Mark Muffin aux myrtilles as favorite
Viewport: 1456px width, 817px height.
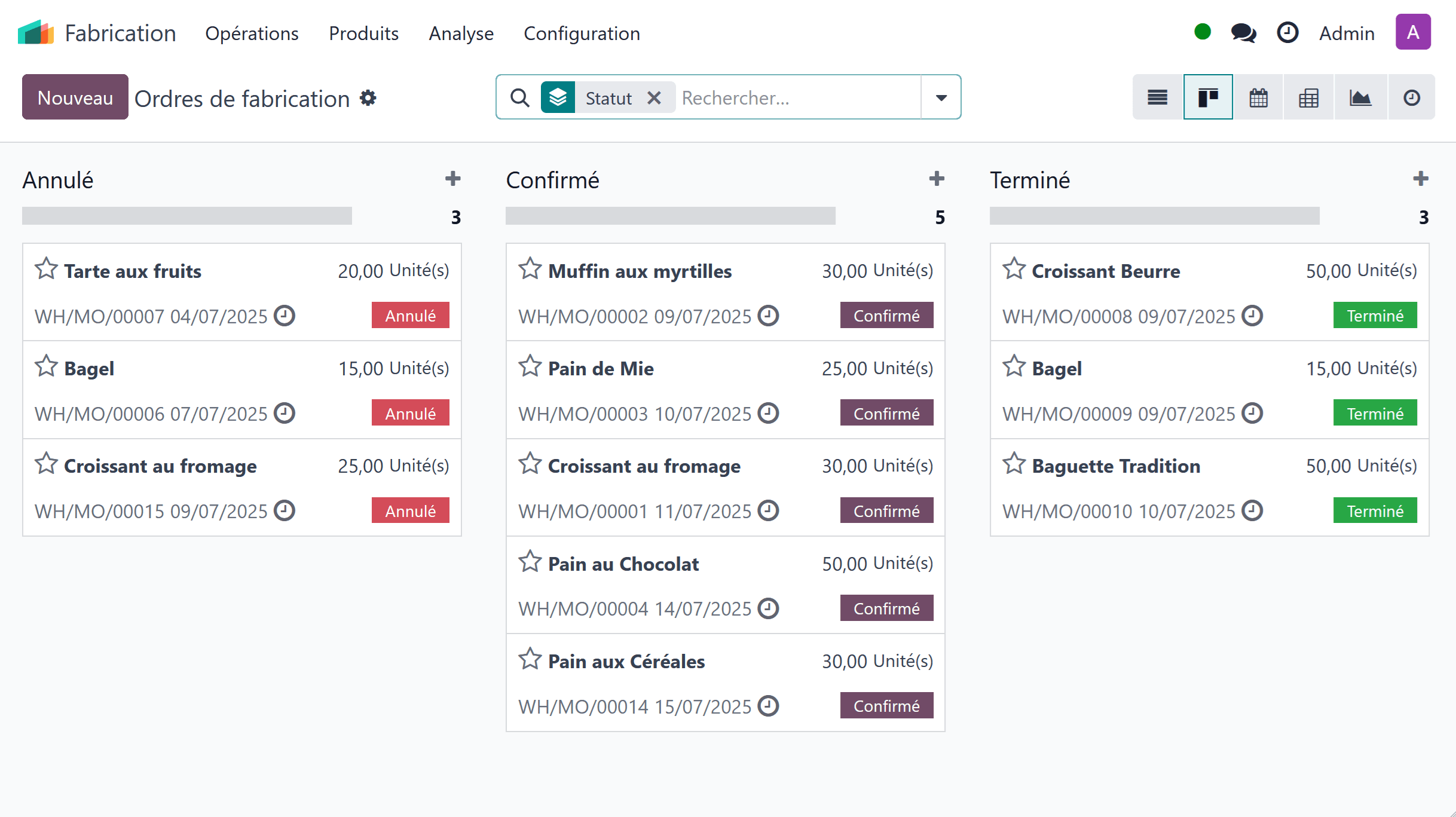530,270
